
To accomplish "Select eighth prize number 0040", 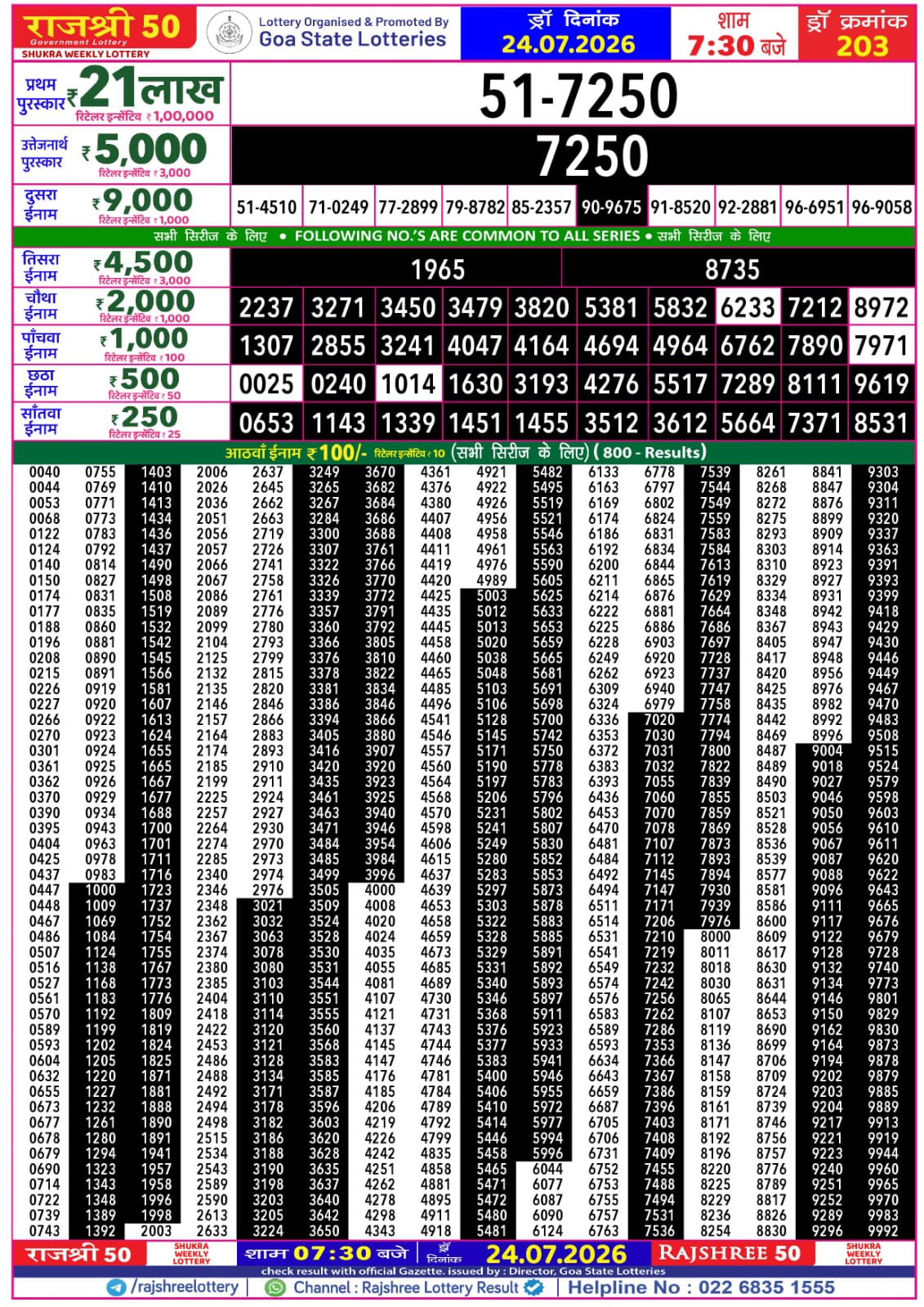I will (44, 472).
